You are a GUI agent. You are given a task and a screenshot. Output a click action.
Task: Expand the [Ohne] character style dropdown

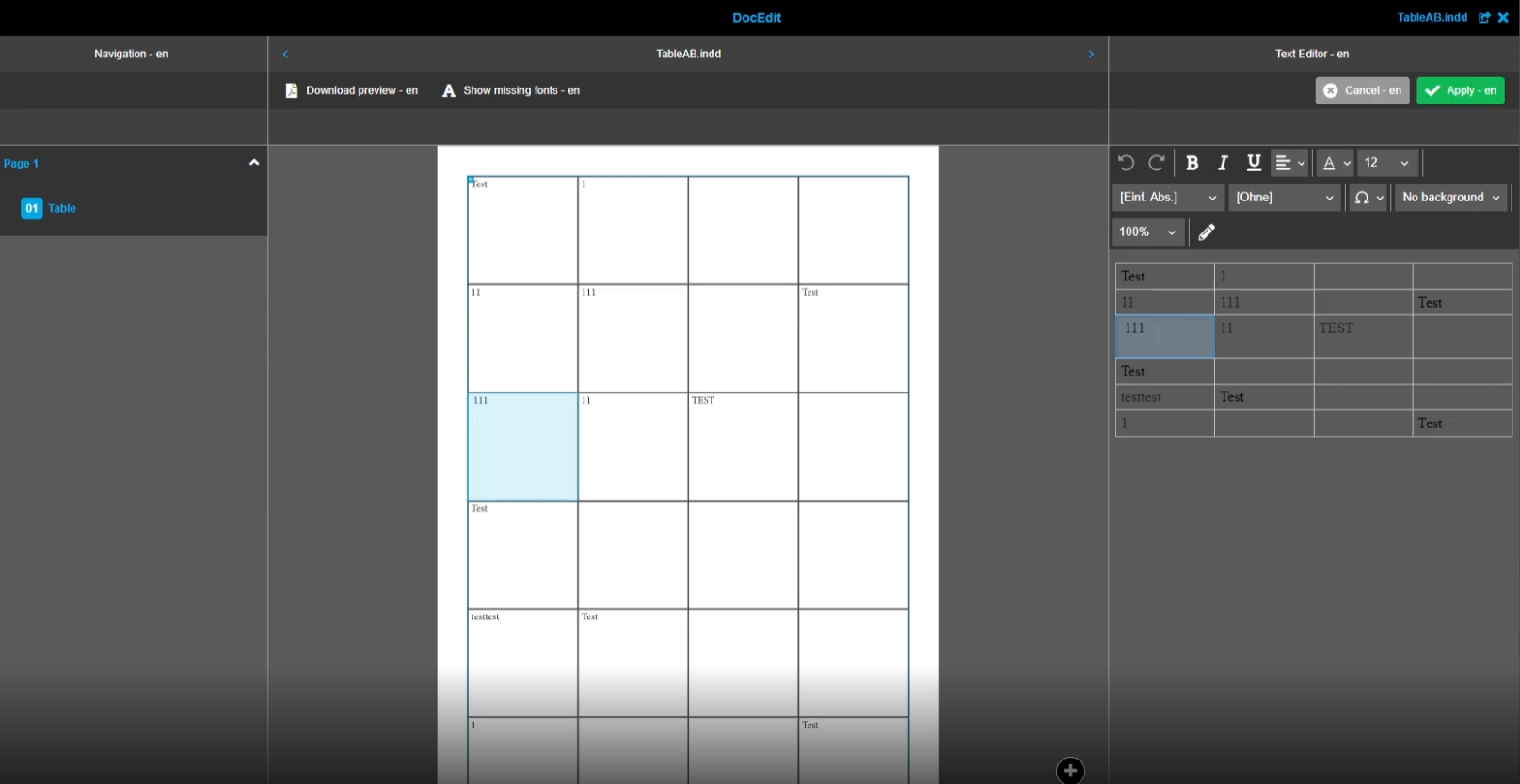point(1284,198)
